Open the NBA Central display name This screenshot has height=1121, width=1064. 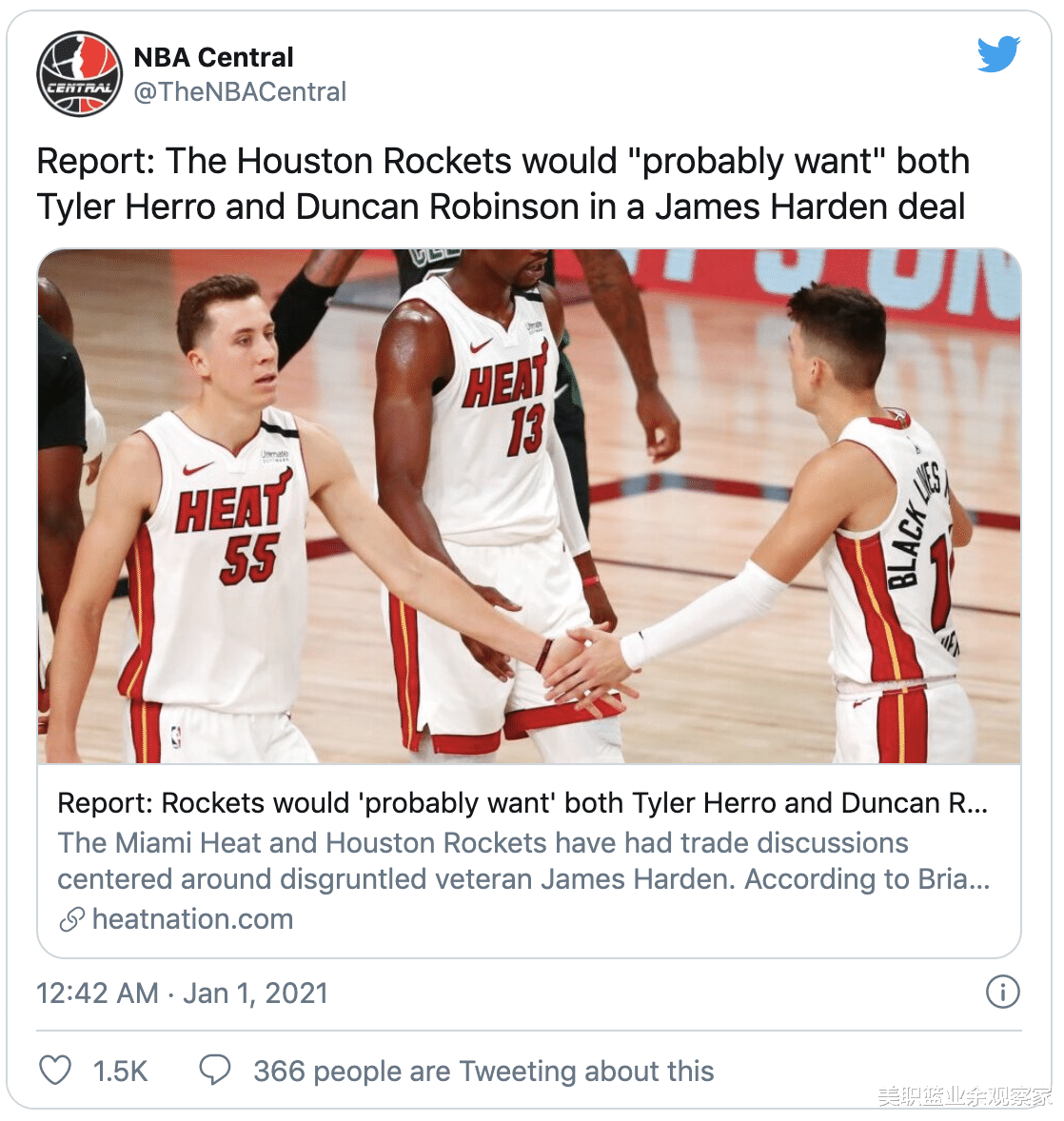coord(213,57)
